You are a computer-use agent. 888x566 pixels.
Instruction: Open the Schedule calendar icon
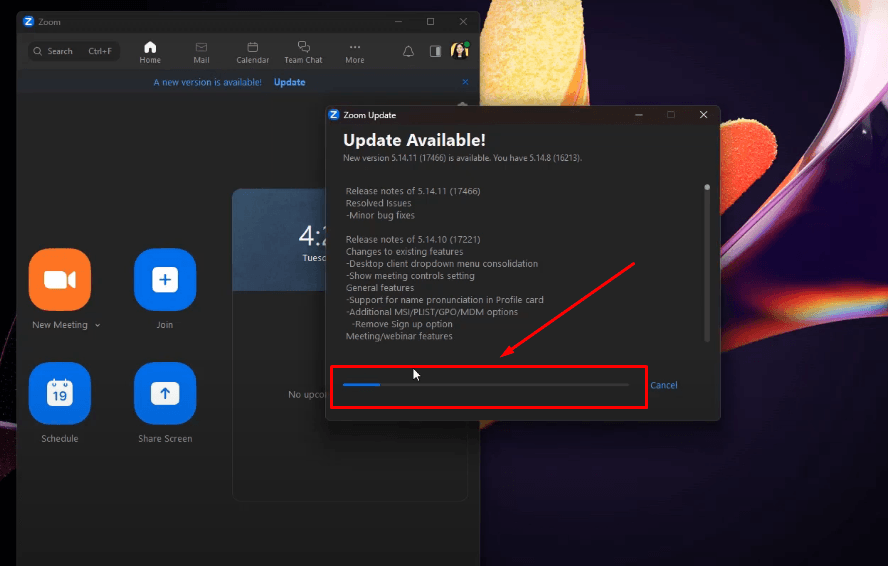[x=59, y=393]
